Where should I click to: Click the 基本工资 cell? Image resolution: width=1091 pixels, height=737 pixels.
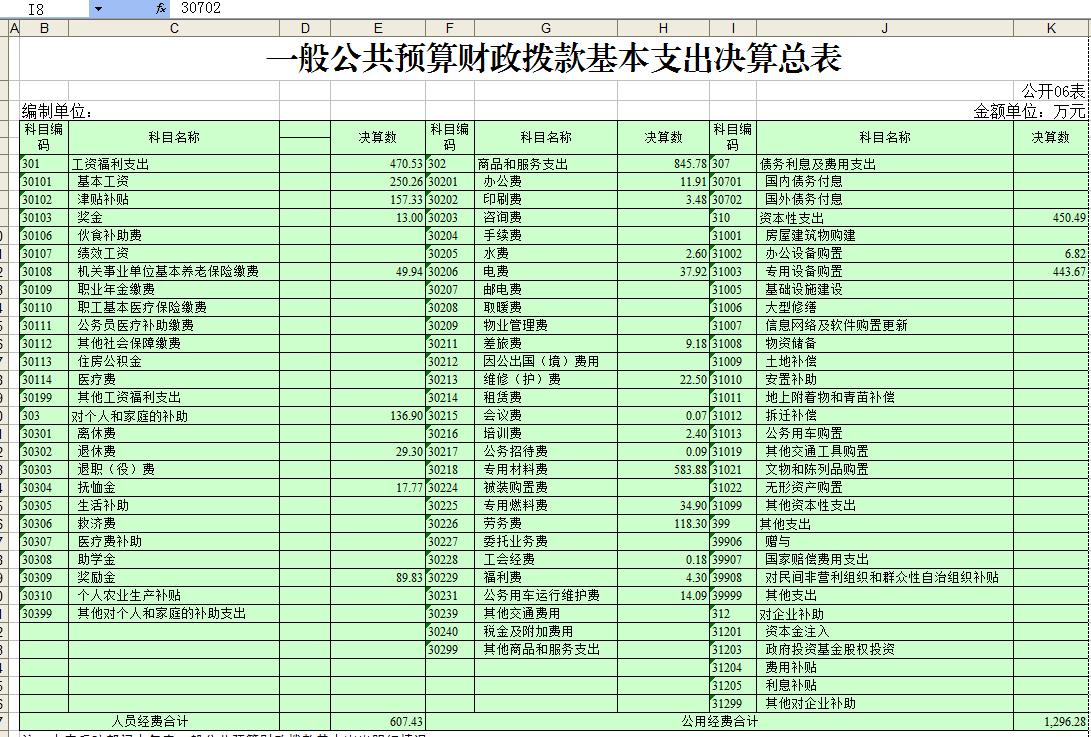[174, 182]
